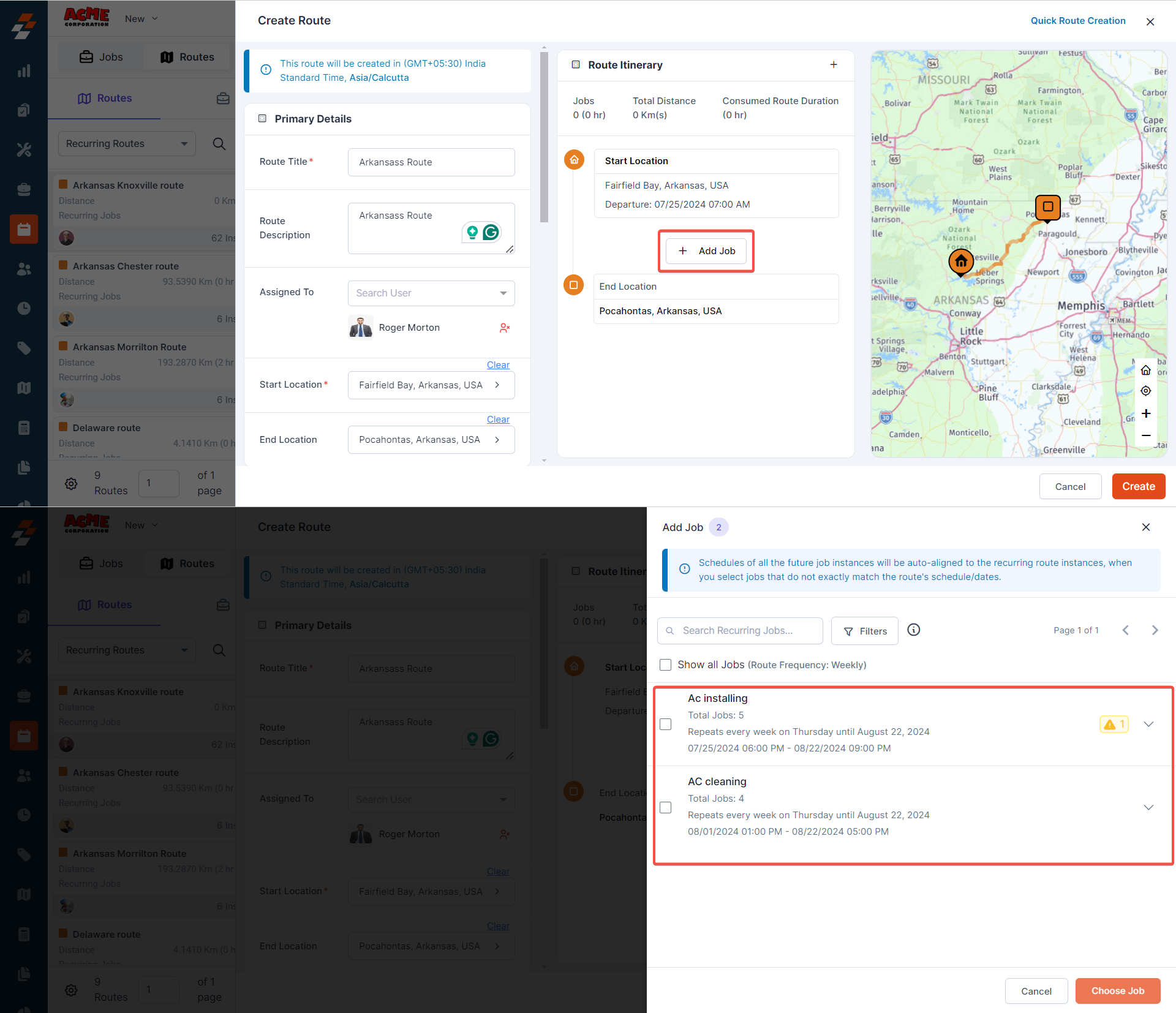Click the warning badge on Ac installing
1176x1013 pixels.
(1114, 725)
